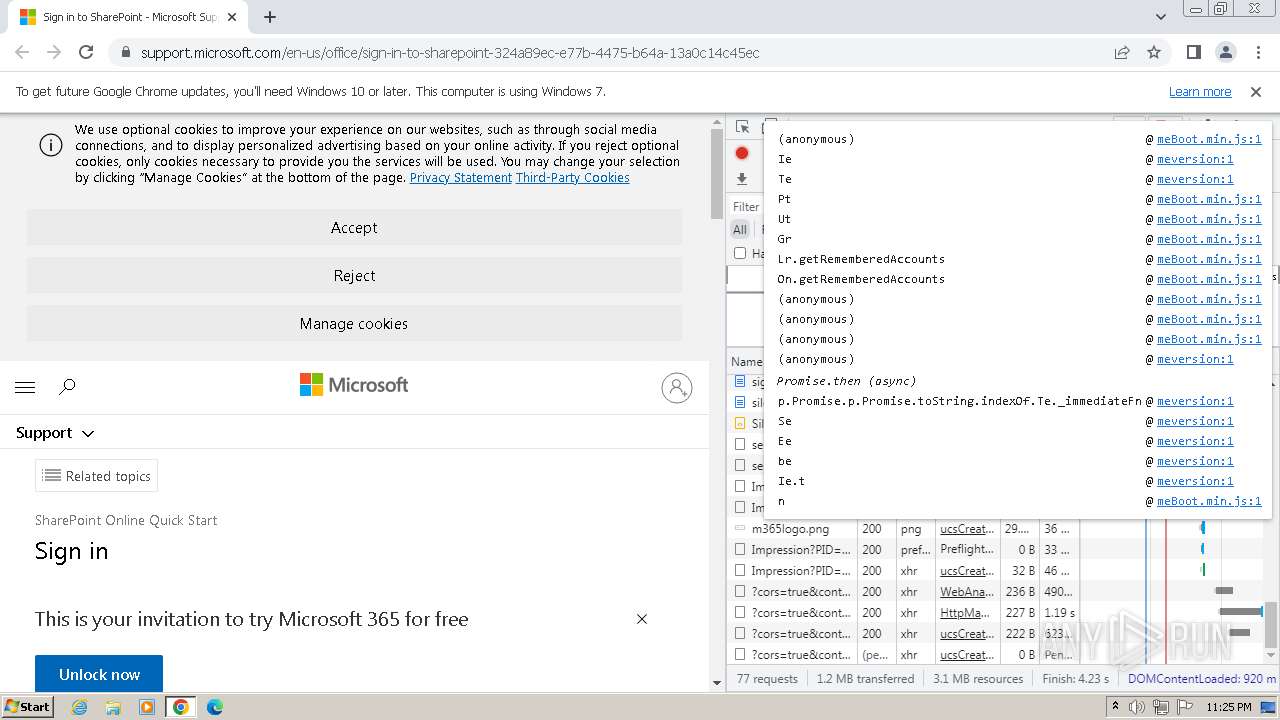The height and width of the screenshot is (720, 1280).
Task: Open the Windows Start menu
Action: click(x=27, y=706)
